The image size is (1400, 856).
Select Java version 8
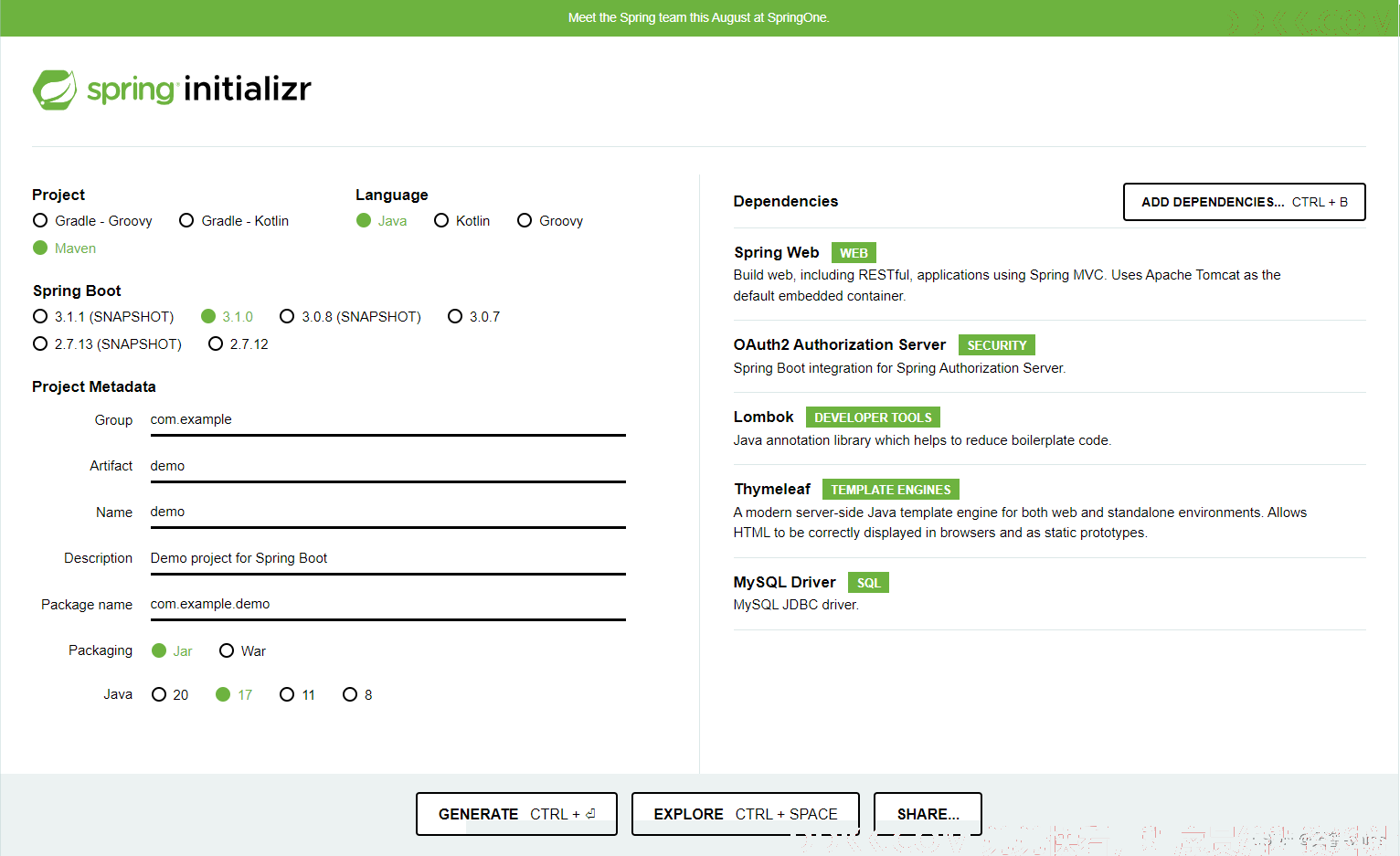(357, 695)
